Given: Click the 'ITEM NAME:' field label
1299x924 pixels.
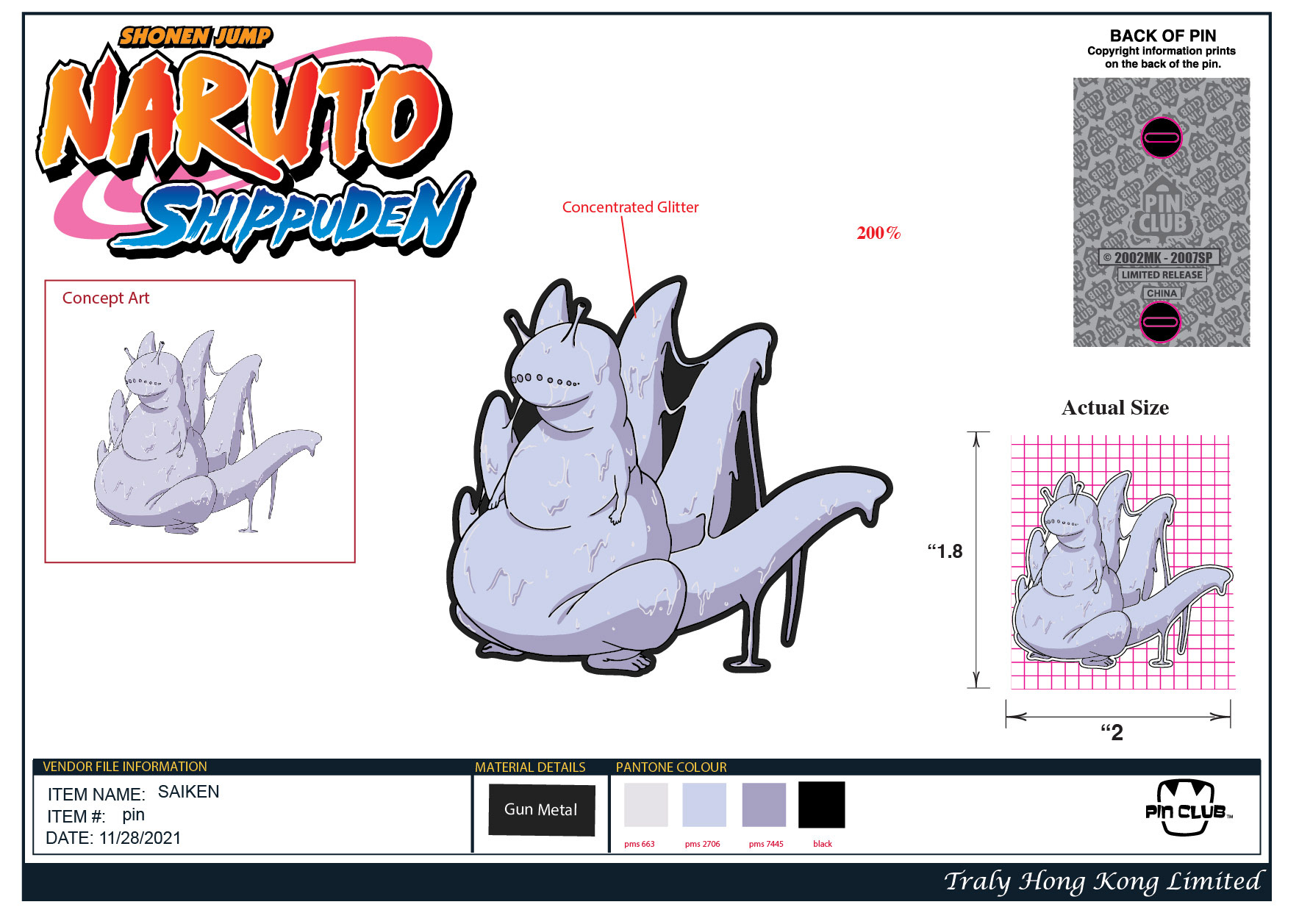Looking at the screenshot, I should tap(96, 795).
